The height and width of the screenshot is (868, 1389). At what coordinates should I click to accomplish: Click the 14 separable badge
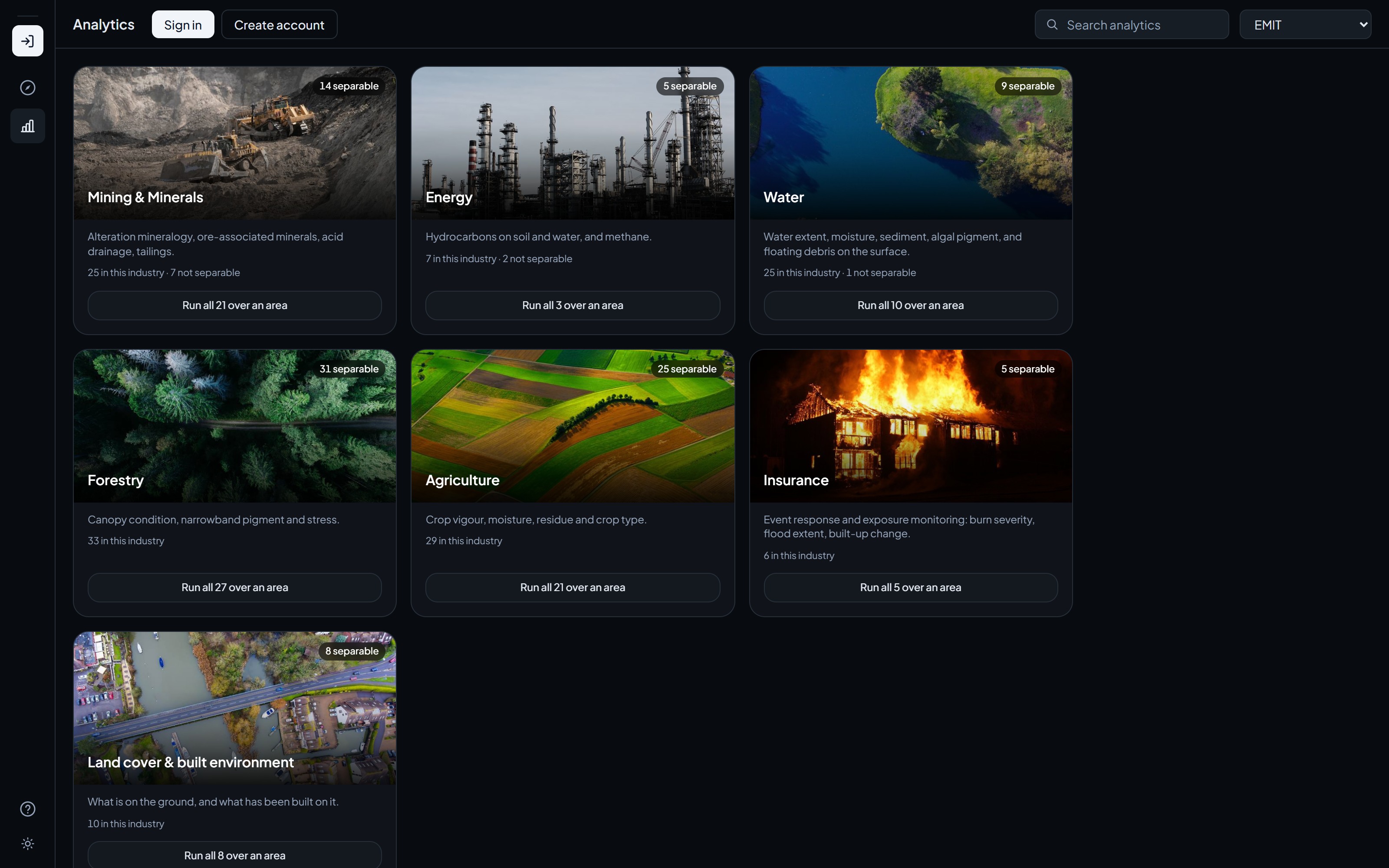pyautogui.click(x=349, y=86)
